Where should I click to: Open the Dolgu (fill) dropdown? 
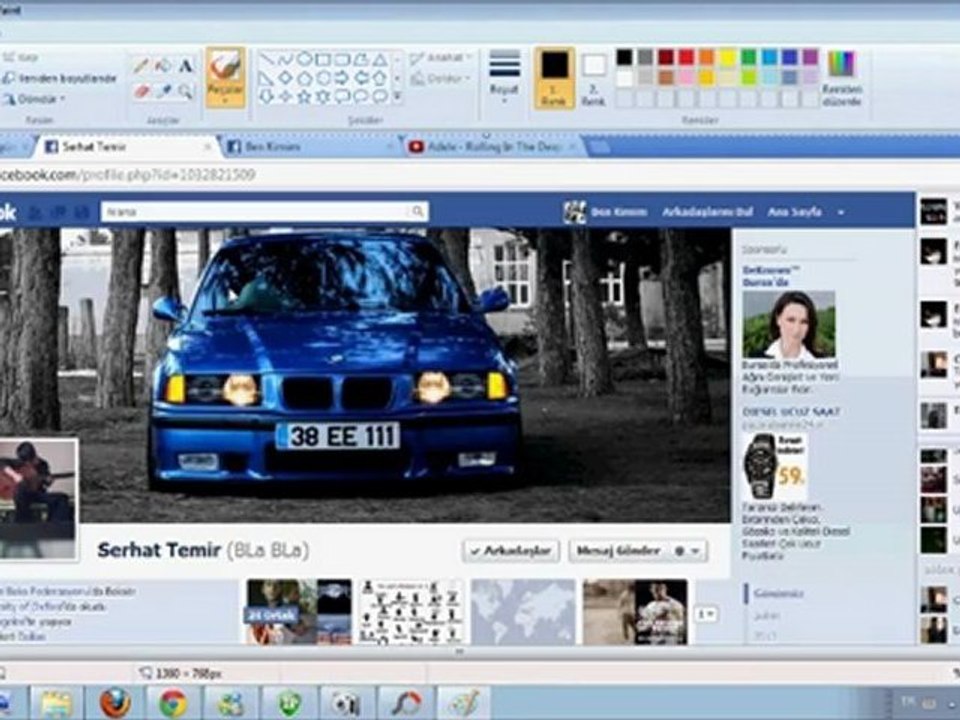coord(441,78)
